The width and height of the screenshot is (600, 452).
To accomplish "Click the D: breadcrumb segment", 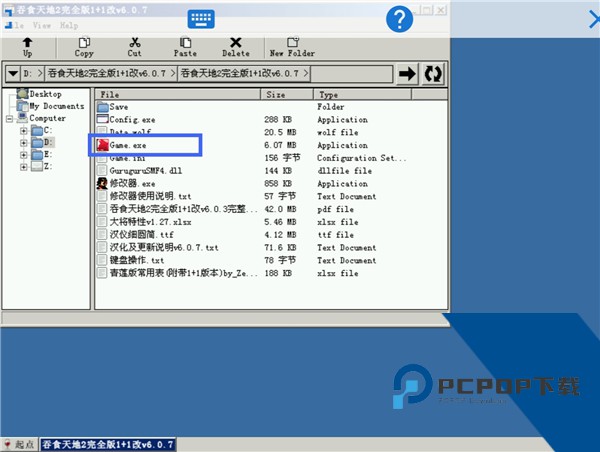I will [x=27, y=73].
